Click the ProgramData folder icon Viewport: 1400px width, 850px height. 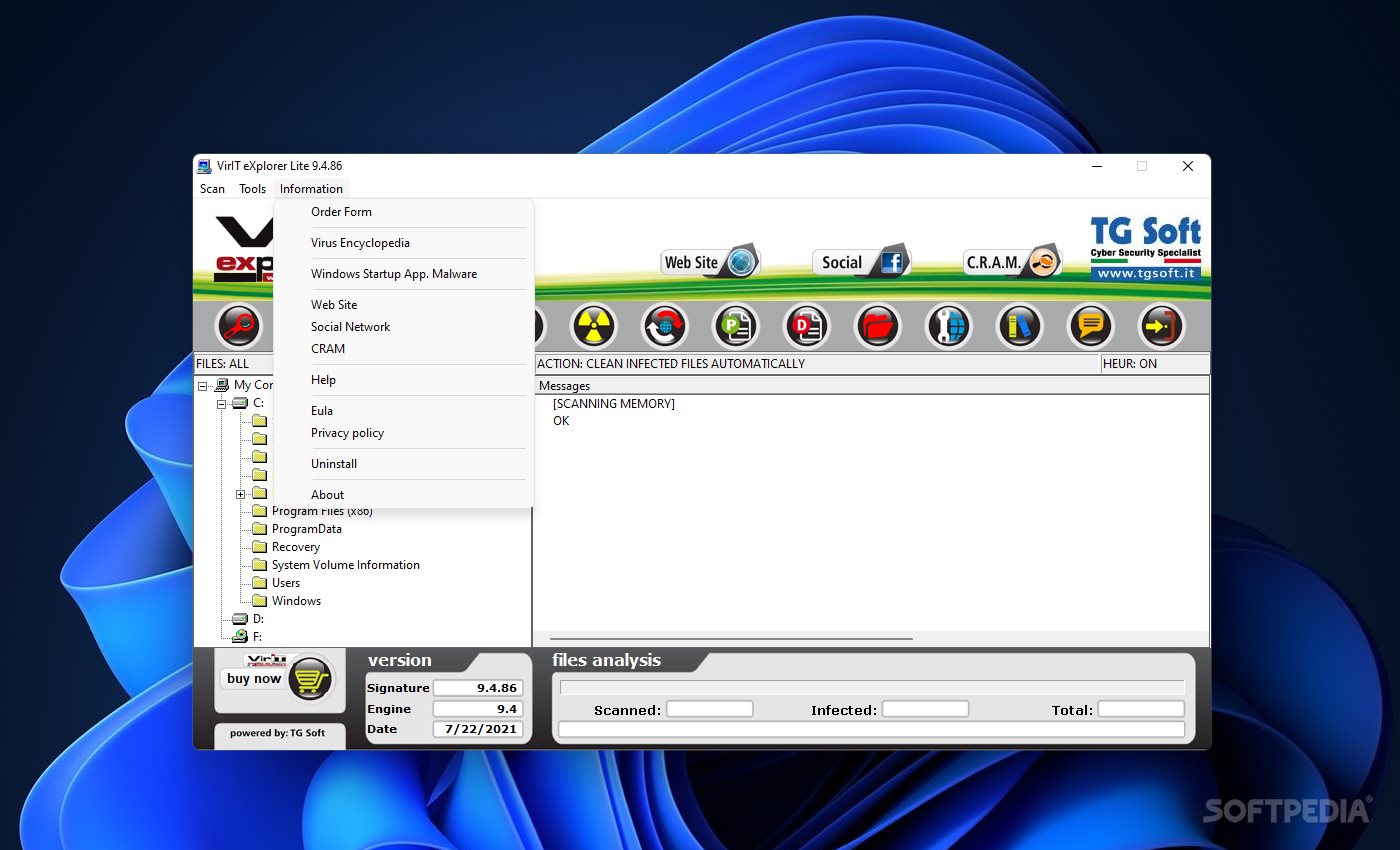click(x=259, y=529)
